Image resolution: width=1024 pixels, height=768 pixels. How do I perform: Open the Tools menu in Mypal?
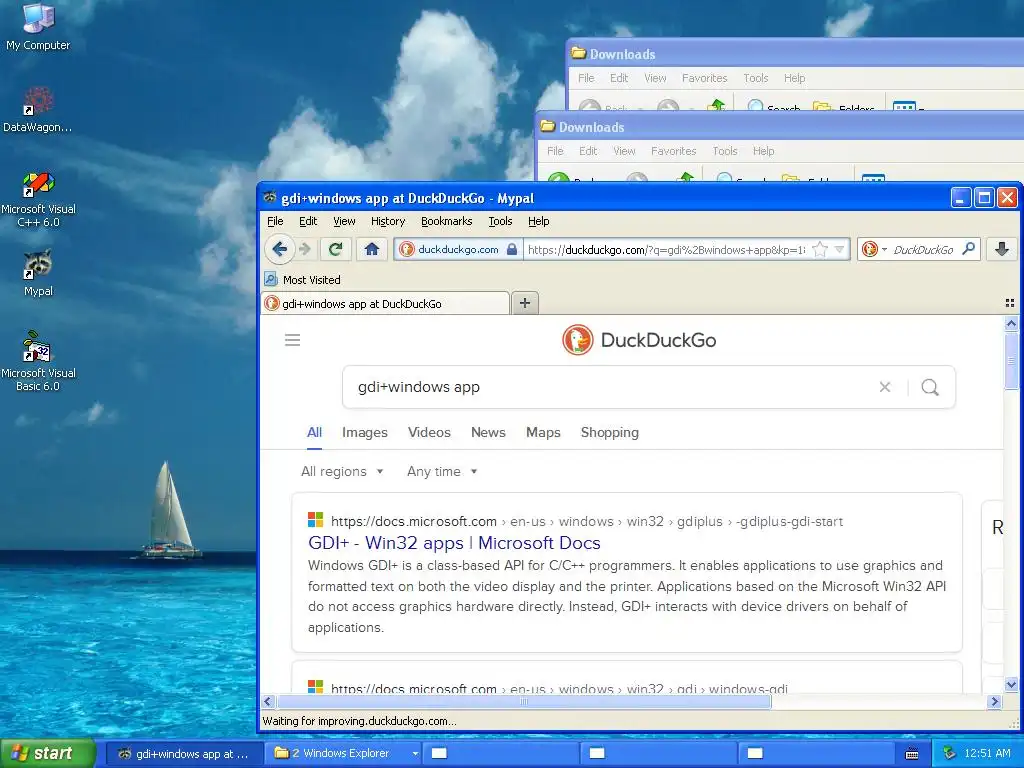pos(500,221)
